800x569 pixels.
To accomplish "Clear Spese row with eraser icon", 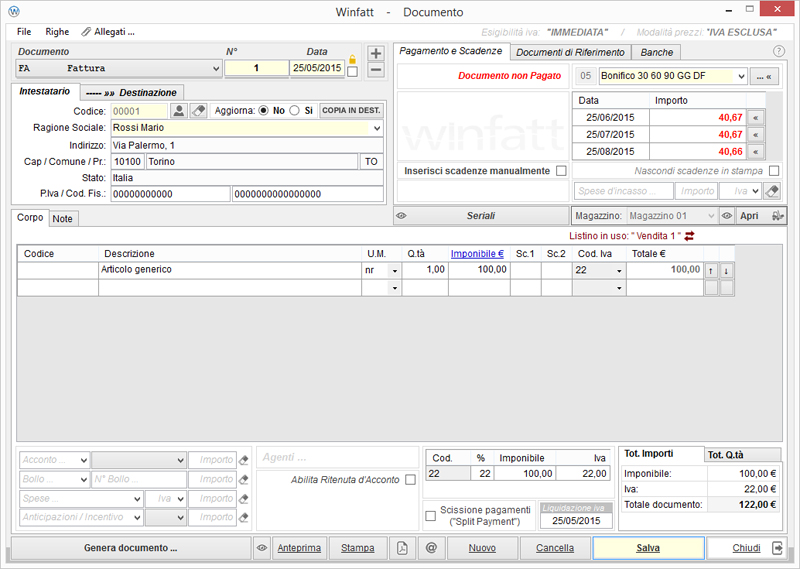I will (x=244, y=499).
